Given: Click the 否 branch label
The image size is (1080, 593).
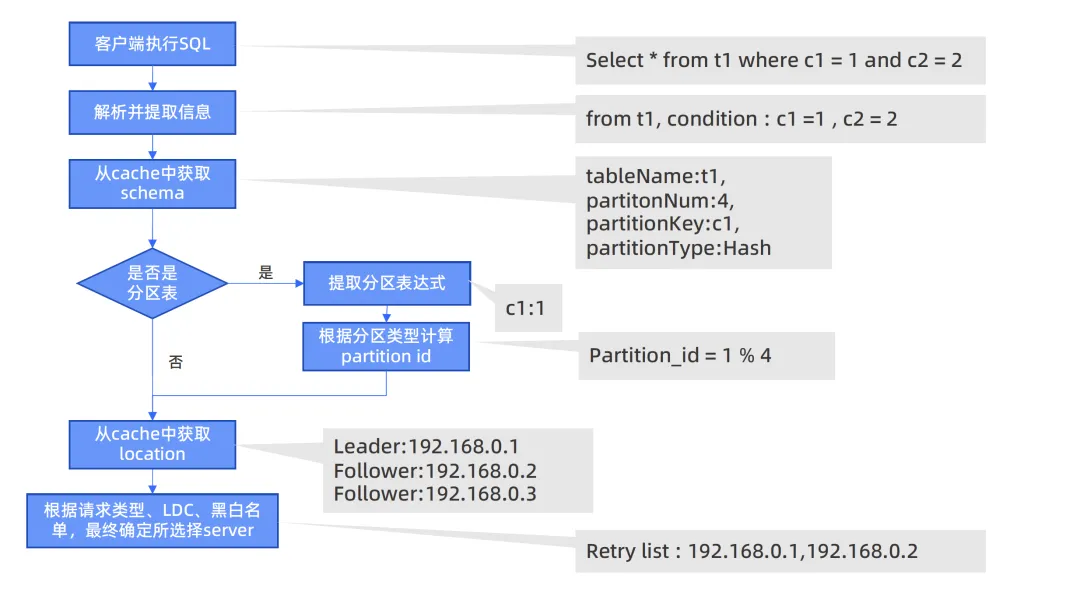Looking at the screenshot, I should [176, 363].
